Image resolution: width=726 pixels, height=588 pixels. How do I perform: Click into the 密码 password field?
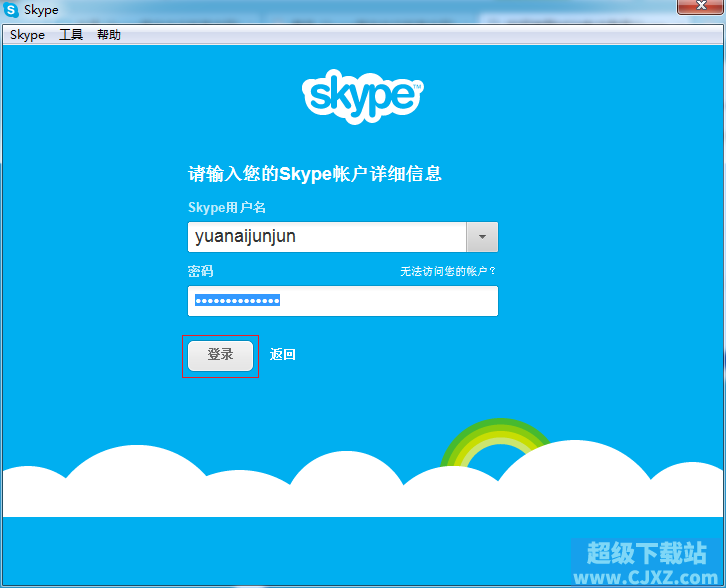343,301
